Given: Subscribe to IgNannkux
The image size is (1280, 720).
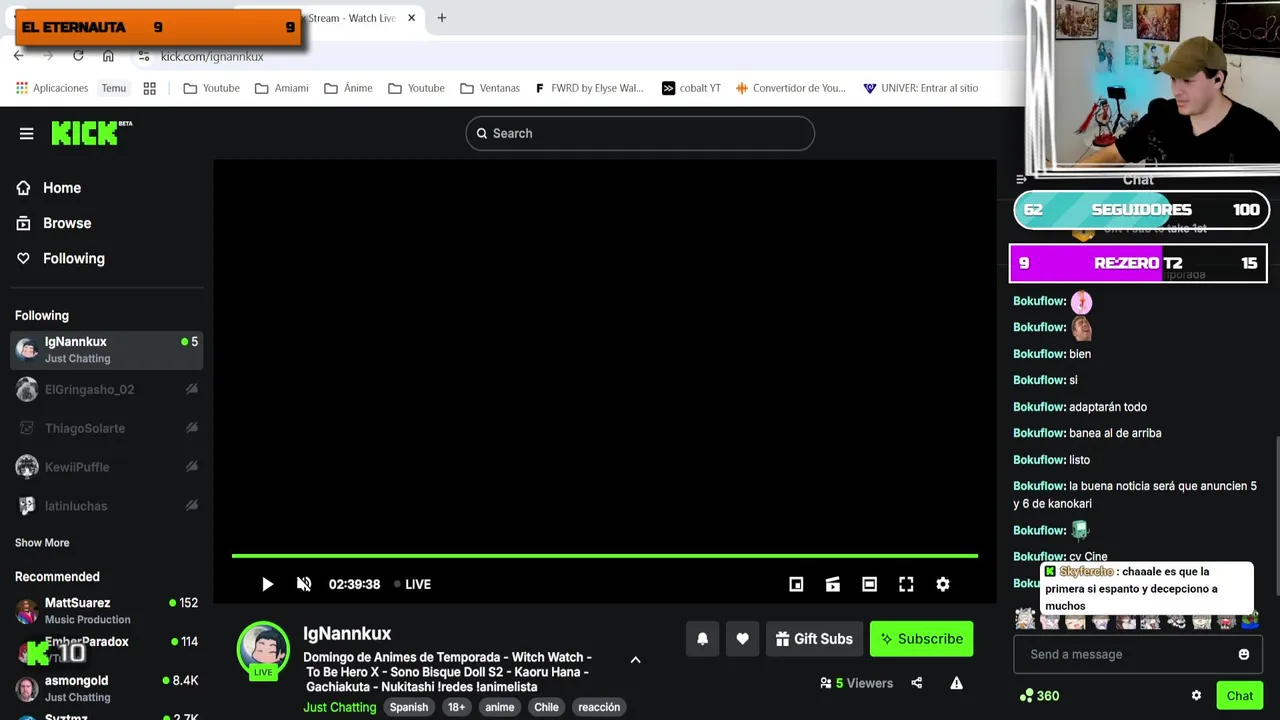Looking at the screenshot, I should click(921, 639).
